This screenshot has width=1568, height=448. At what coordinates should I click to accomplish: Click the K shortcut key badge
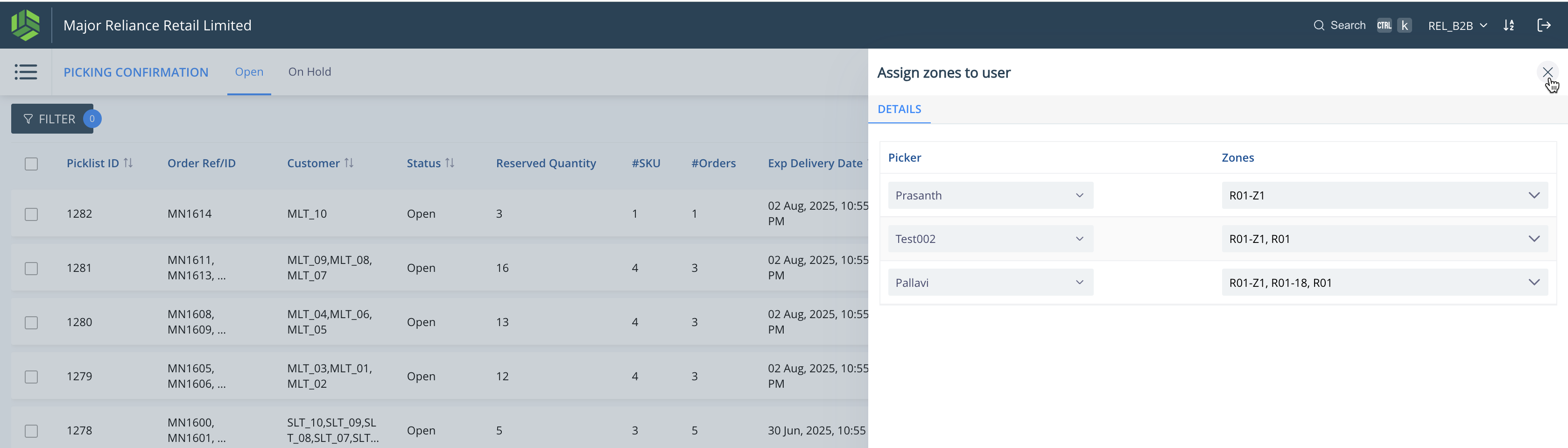[x=1404, y=26]
